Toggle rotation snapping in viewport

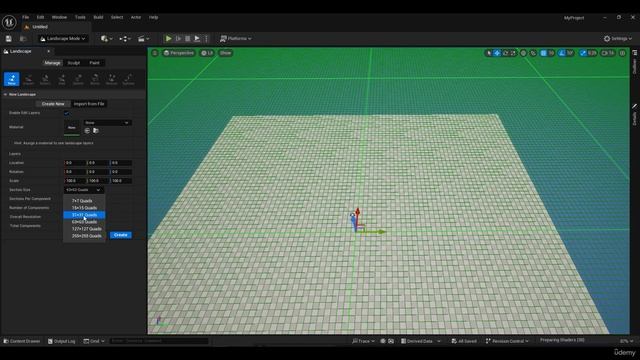tap(562, 53)
